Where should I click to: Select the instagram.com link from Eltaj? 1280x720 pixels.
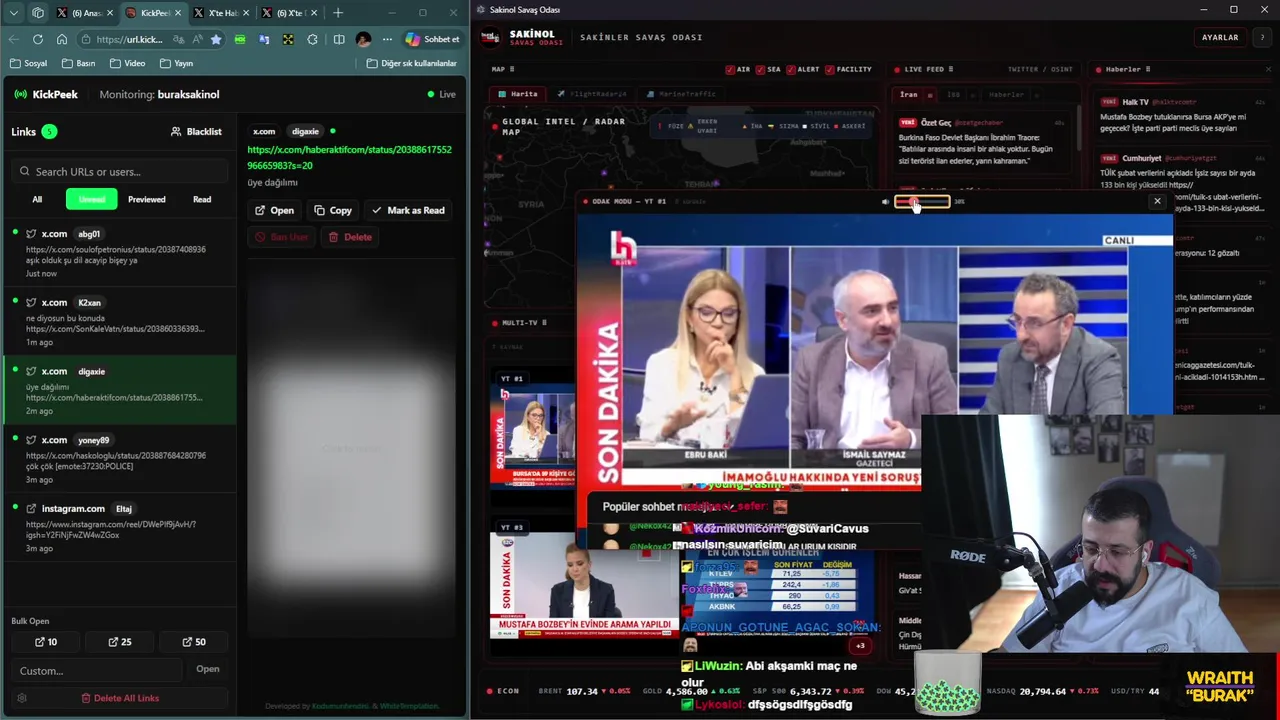pos(120,528)
